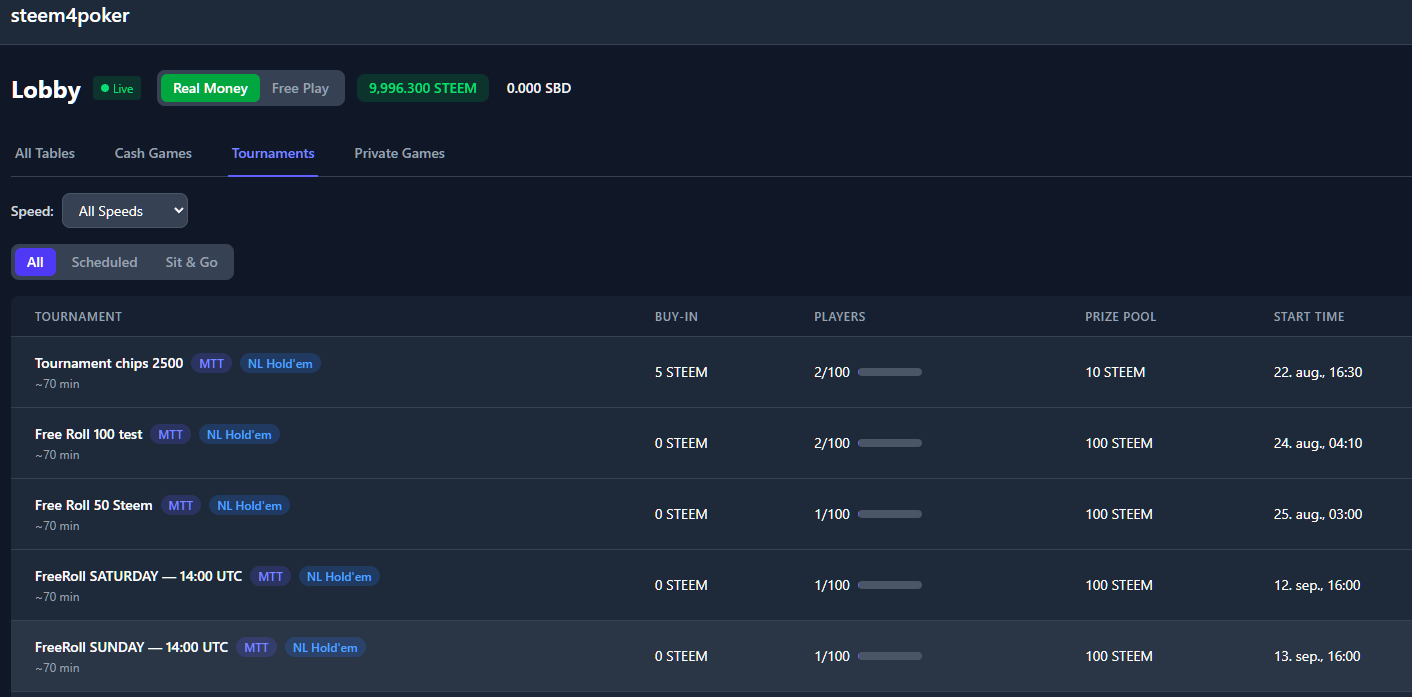Click the START TIME column header
This screenshot has height=697, width=1412.
click(1309, 317)
